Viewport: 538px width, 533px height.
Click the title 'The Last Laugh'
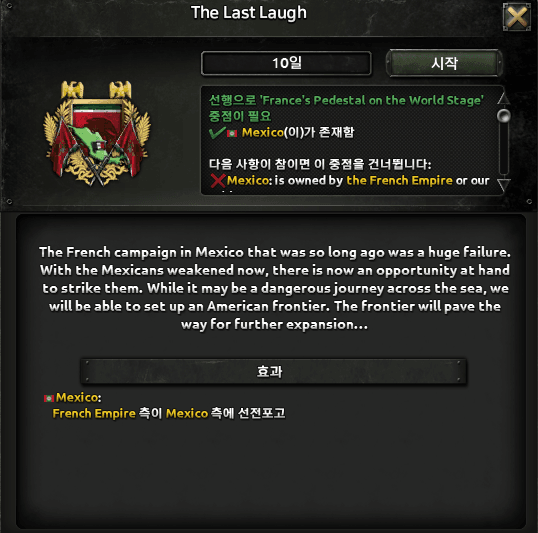coord(248,13)
